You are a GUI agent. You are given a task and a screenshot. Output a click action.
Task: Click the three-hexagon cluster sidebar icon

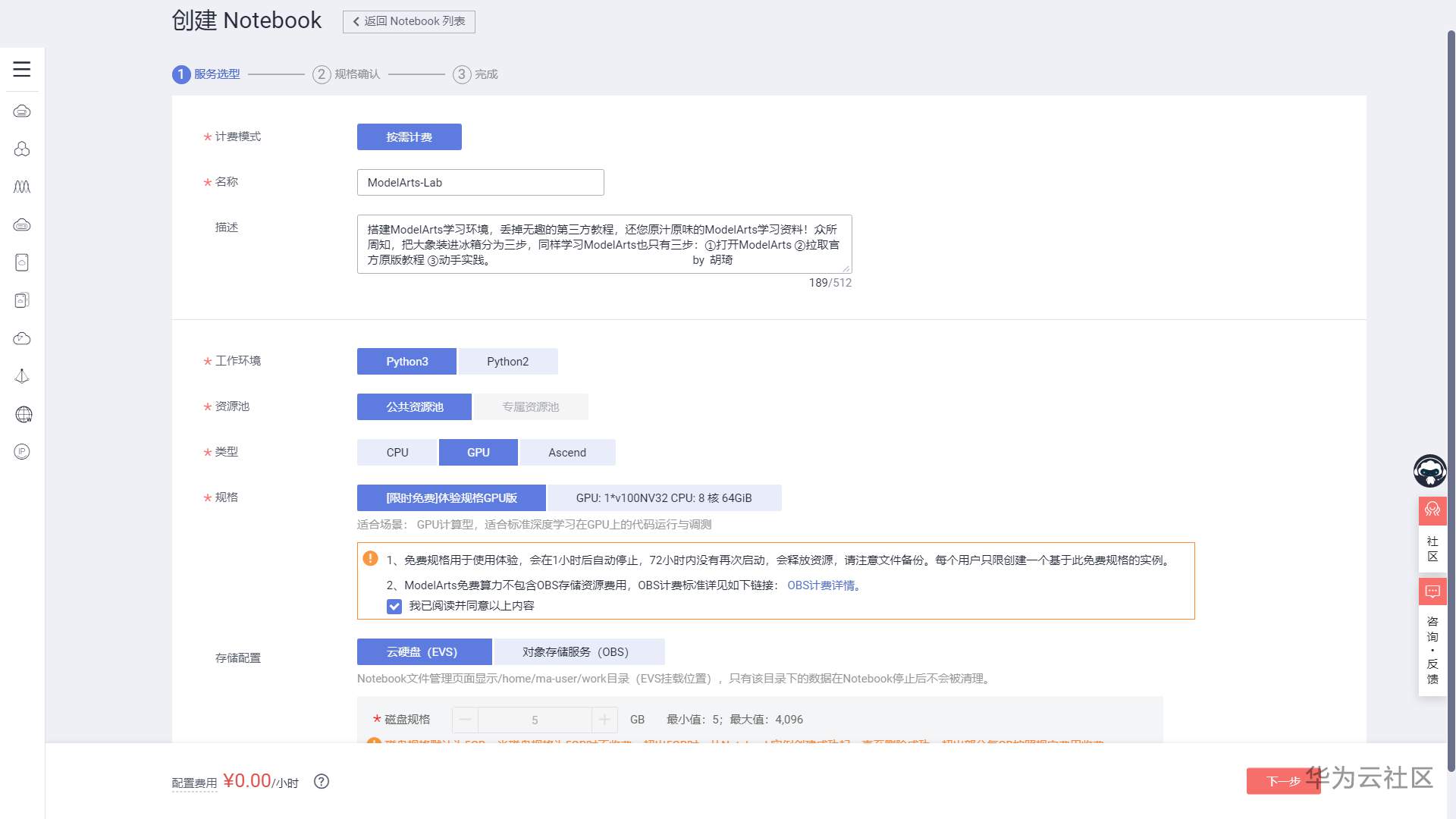pos(22,149)
